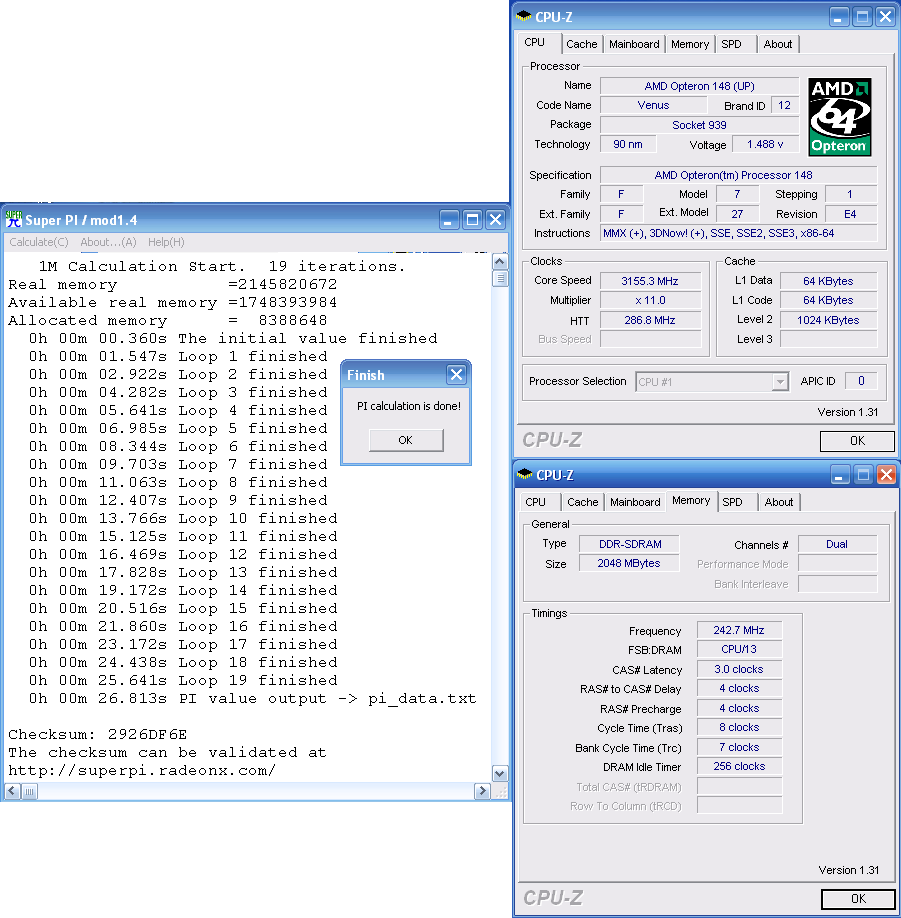
Task: Click the 'http://superpi.radeonx.com/' text line
Action: click(142, 770)
